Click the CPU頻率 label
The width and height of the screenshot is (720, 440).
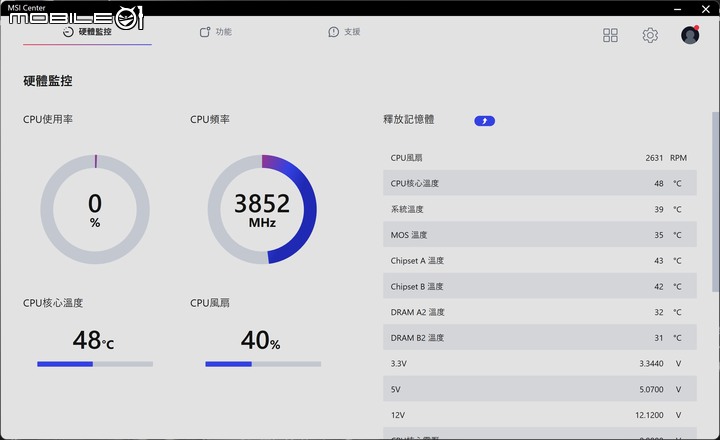pos(210,119)
